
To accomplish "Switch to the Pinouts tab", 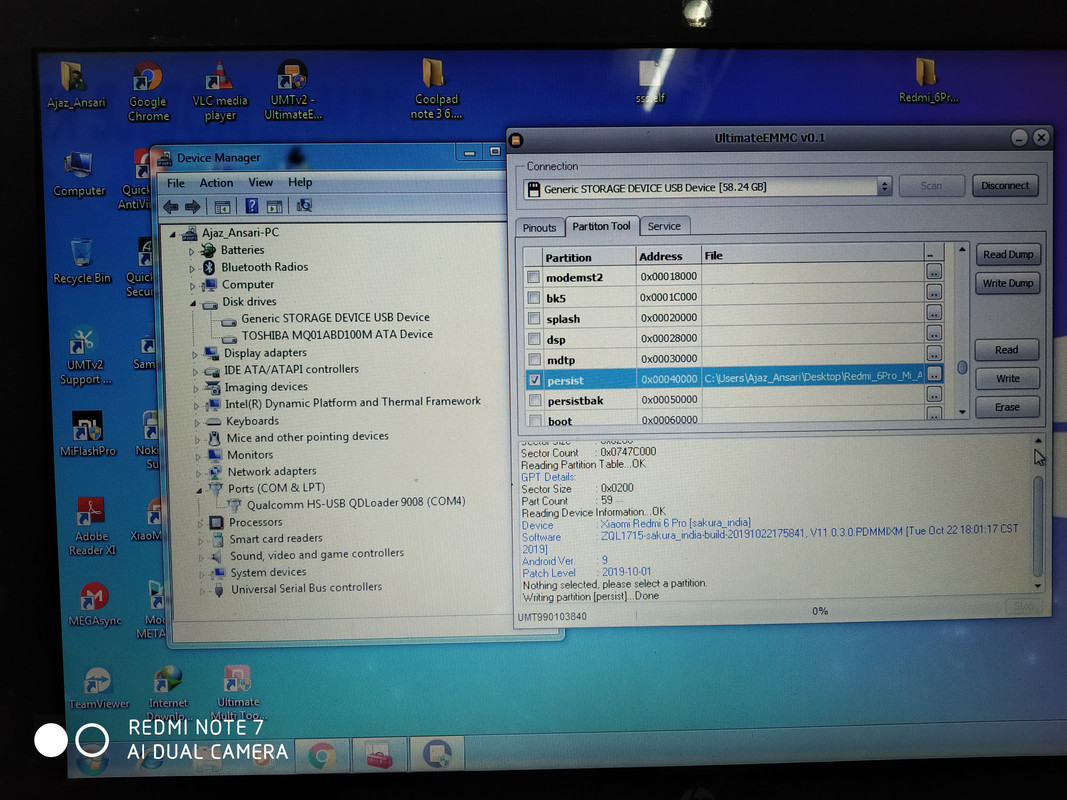I will [540, 227].
